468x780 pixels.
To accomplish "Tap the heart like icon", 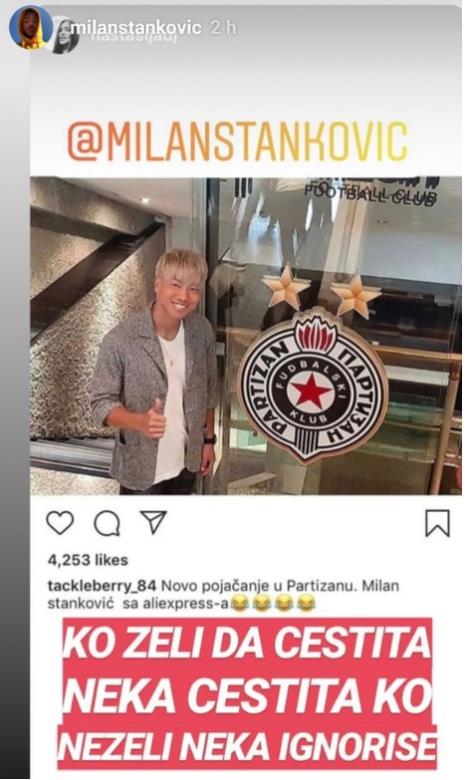I will [60, 522].
